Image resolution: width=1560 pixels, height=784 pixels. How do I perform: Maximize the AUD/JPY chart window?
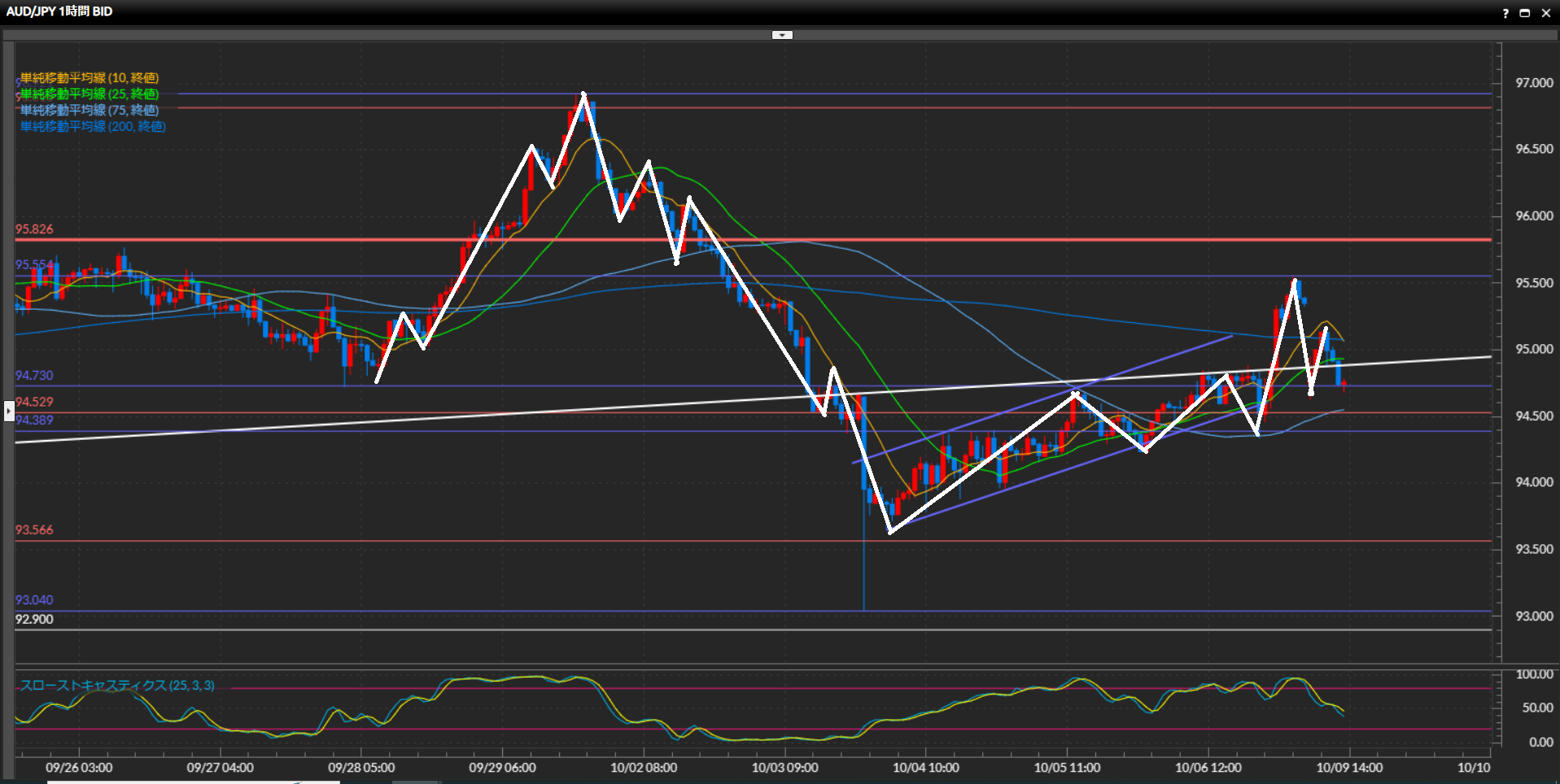(x=1525, y=13)
